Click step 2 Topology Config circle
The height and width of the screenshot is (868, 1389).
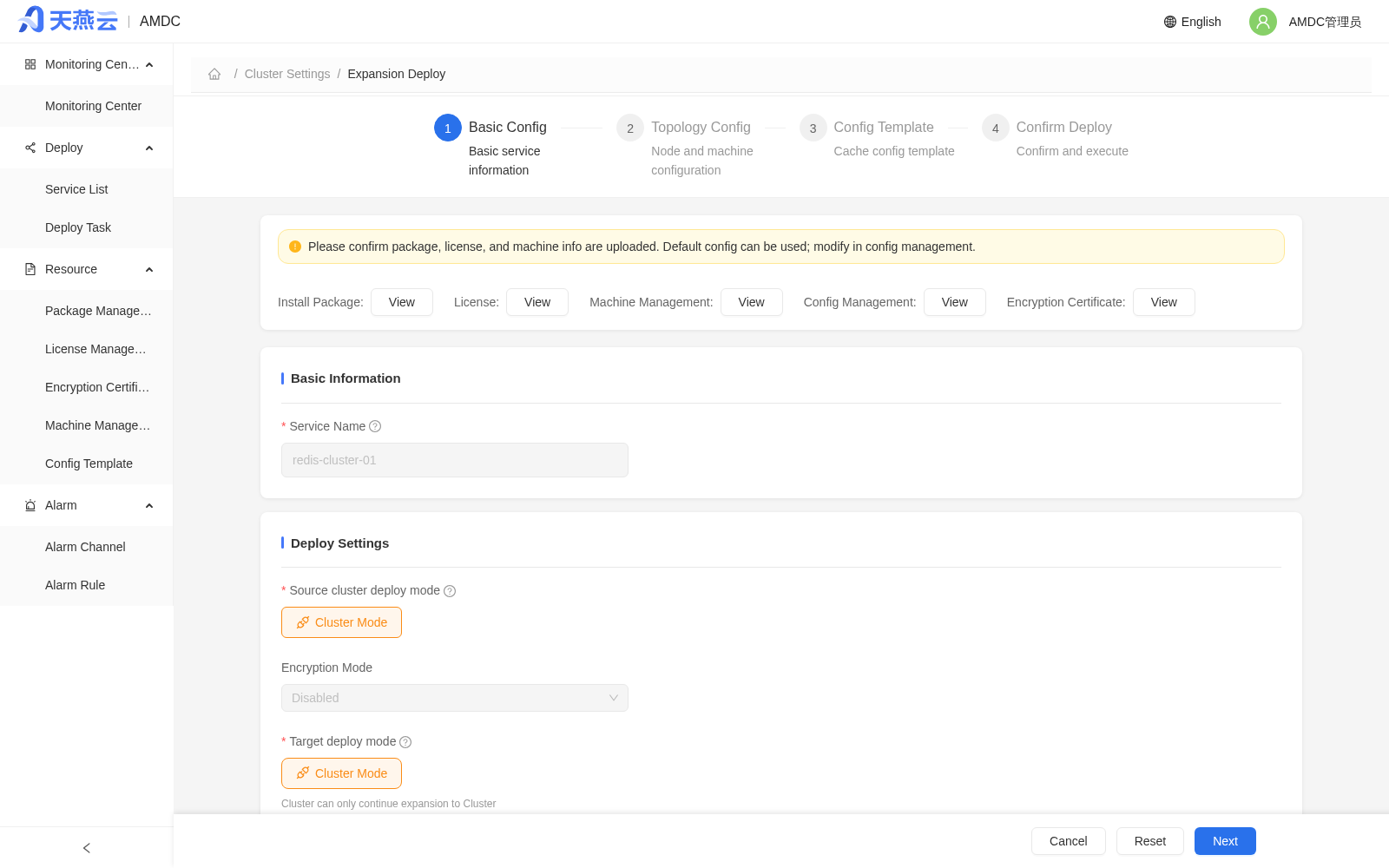point(630,128)
